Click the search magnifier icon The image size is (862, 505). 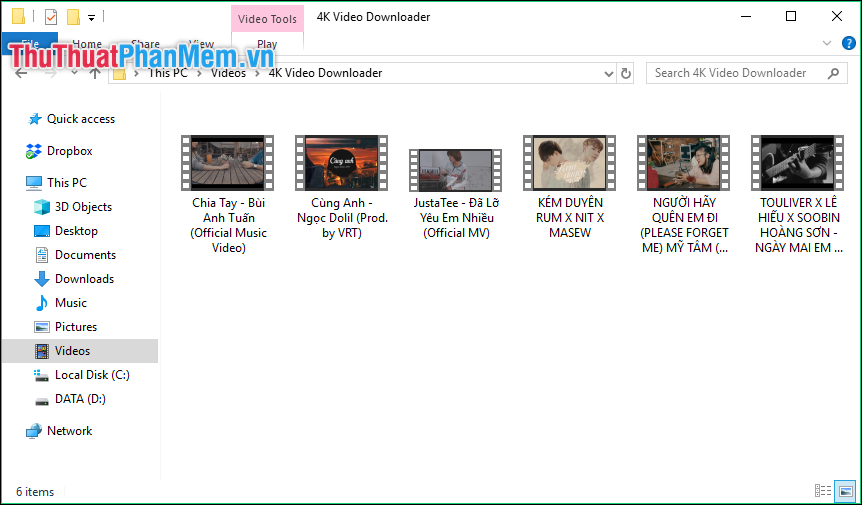click(x=833, y=73)
